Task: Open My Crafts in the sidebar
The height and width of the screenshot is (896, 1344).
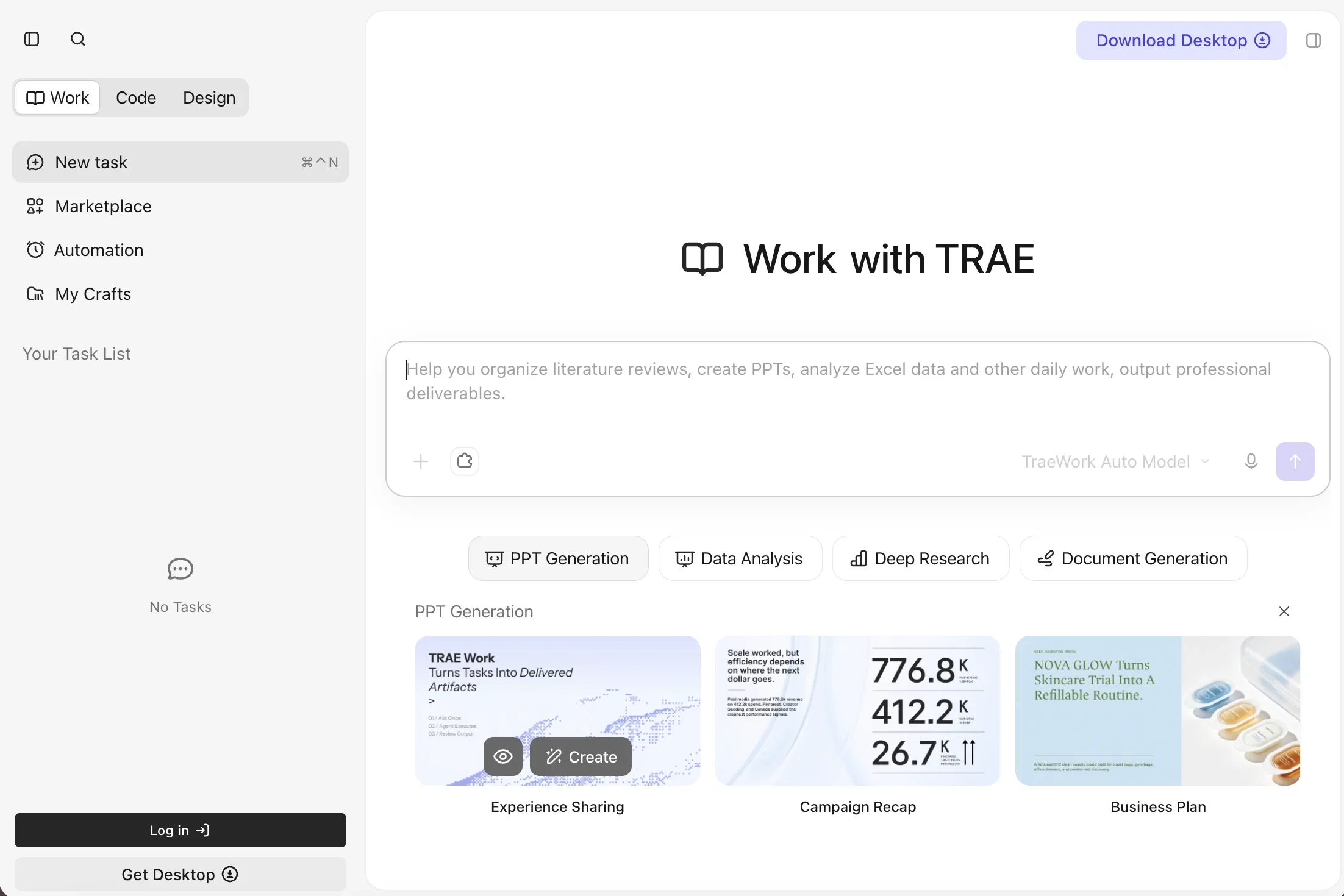Action: pyautogui.click(x=181, y=294)
